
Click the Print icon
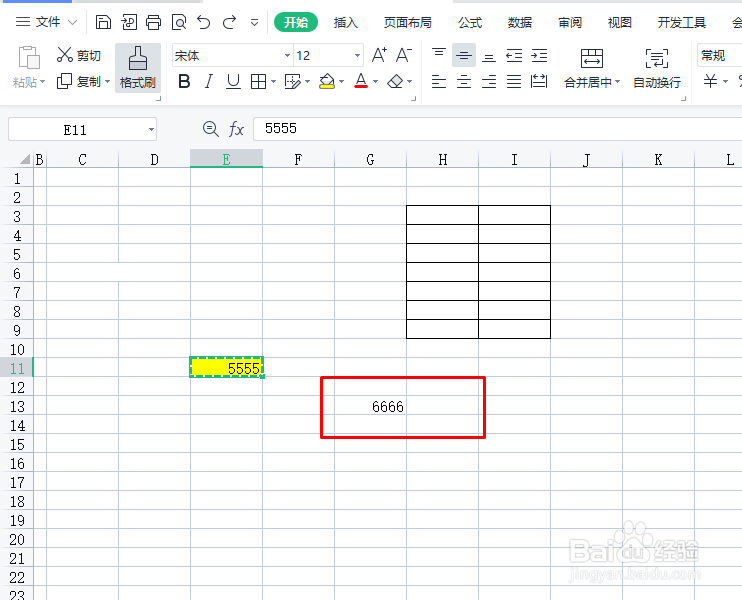pyautogui.click(x=153, y=22)
